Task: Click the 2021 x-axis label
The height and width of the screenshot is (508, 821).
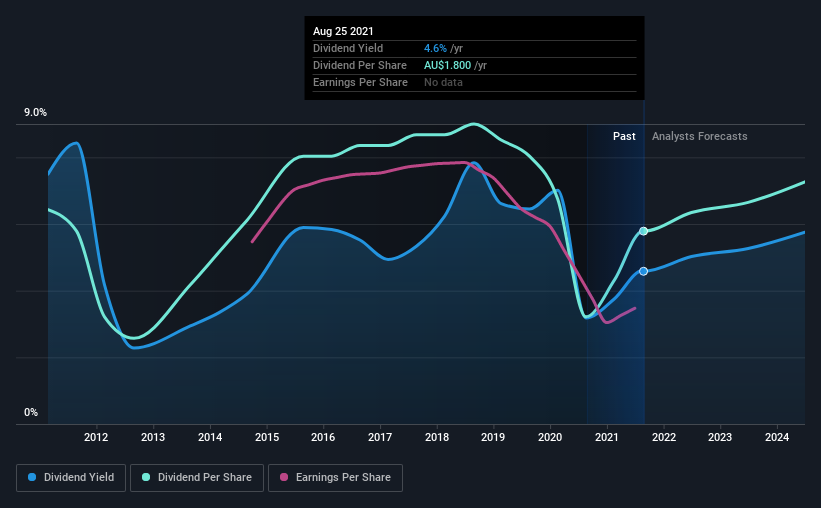Action: click(607, 437)
